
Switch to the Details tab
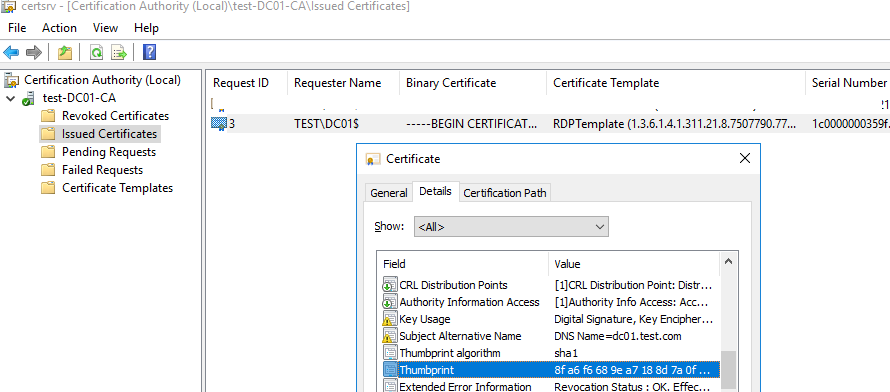click(435, 191)
